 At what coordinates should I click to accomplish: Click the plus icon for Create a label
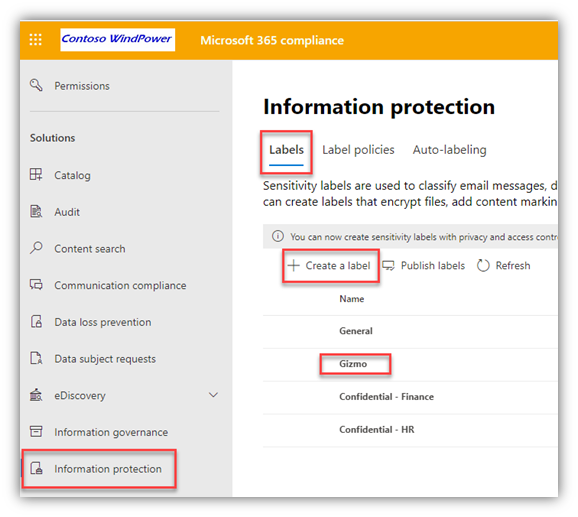click(x=293, y=265)
